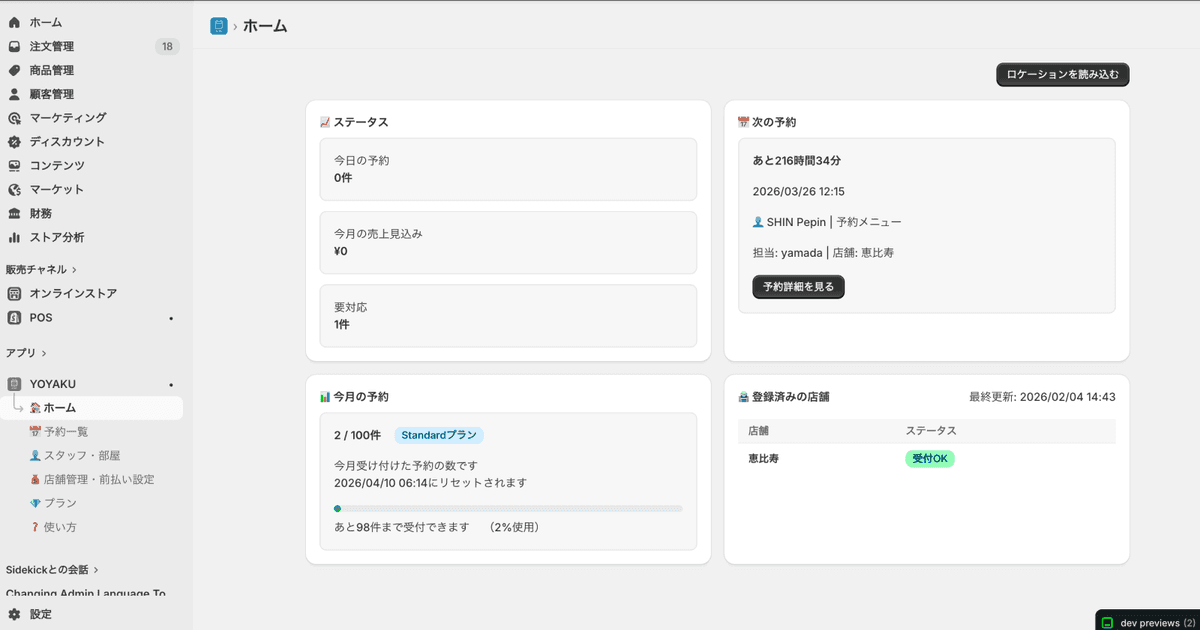Image resolution: width=1200 pixels, height=630 pixels.
Task: Open store analytics bar chart icon
Action: pos(14,238)
